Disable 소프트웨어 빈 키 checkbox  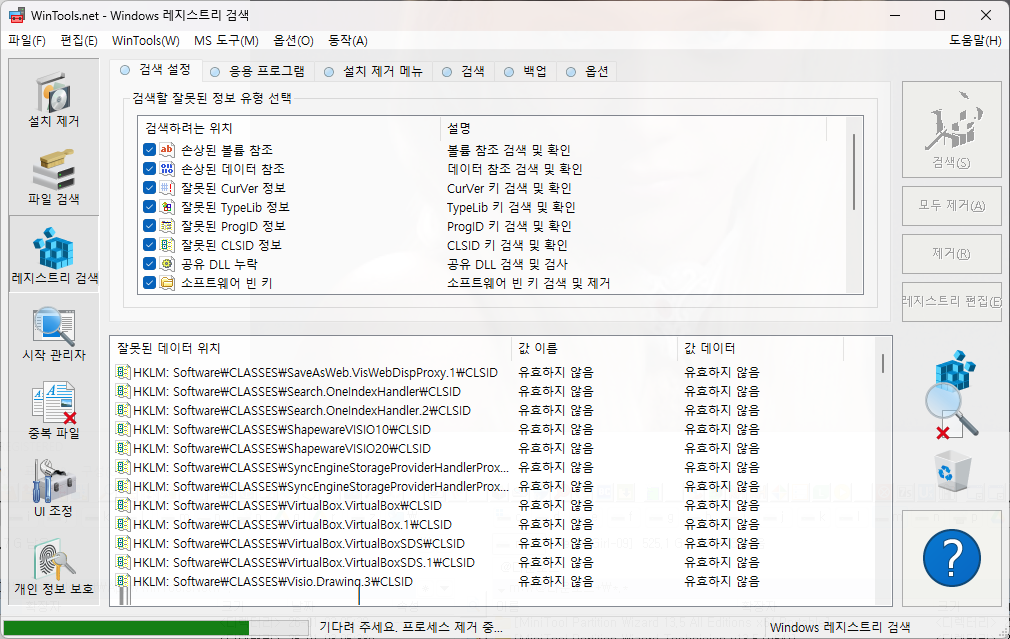[x=149, y=283]
